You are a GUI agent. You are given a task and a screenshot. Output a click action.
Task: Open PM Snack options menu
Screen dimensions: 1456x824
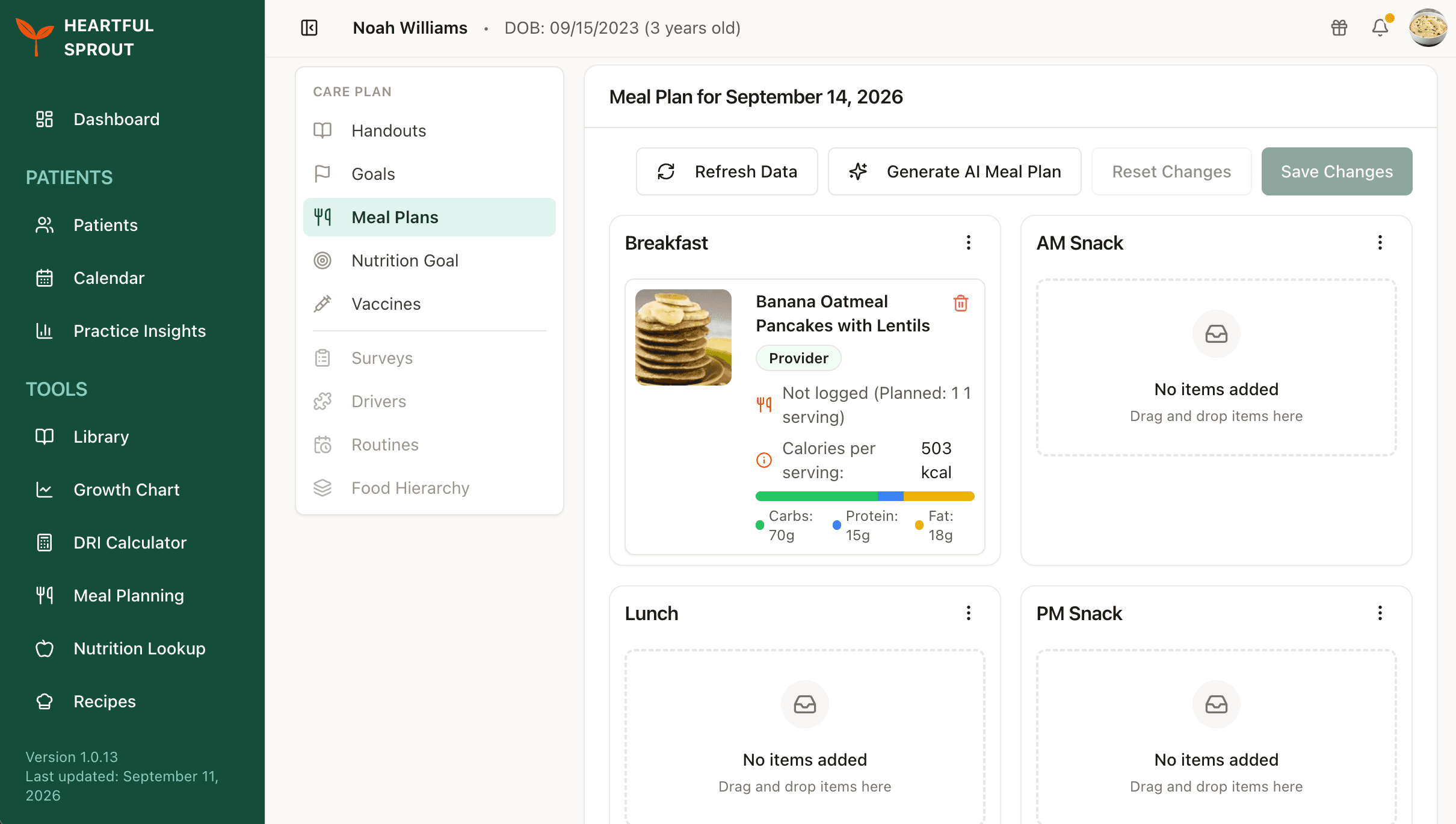tap(1380, 613)
